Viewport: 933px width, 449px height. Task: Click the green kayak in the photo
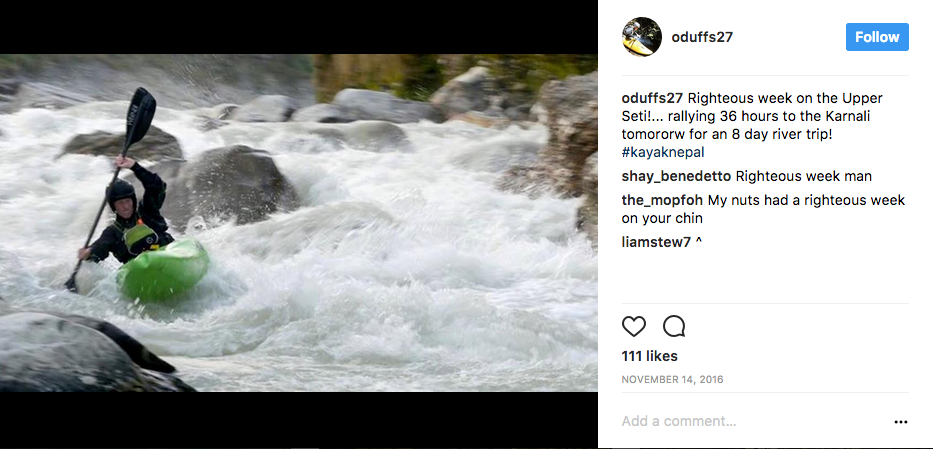click(164, 270)
